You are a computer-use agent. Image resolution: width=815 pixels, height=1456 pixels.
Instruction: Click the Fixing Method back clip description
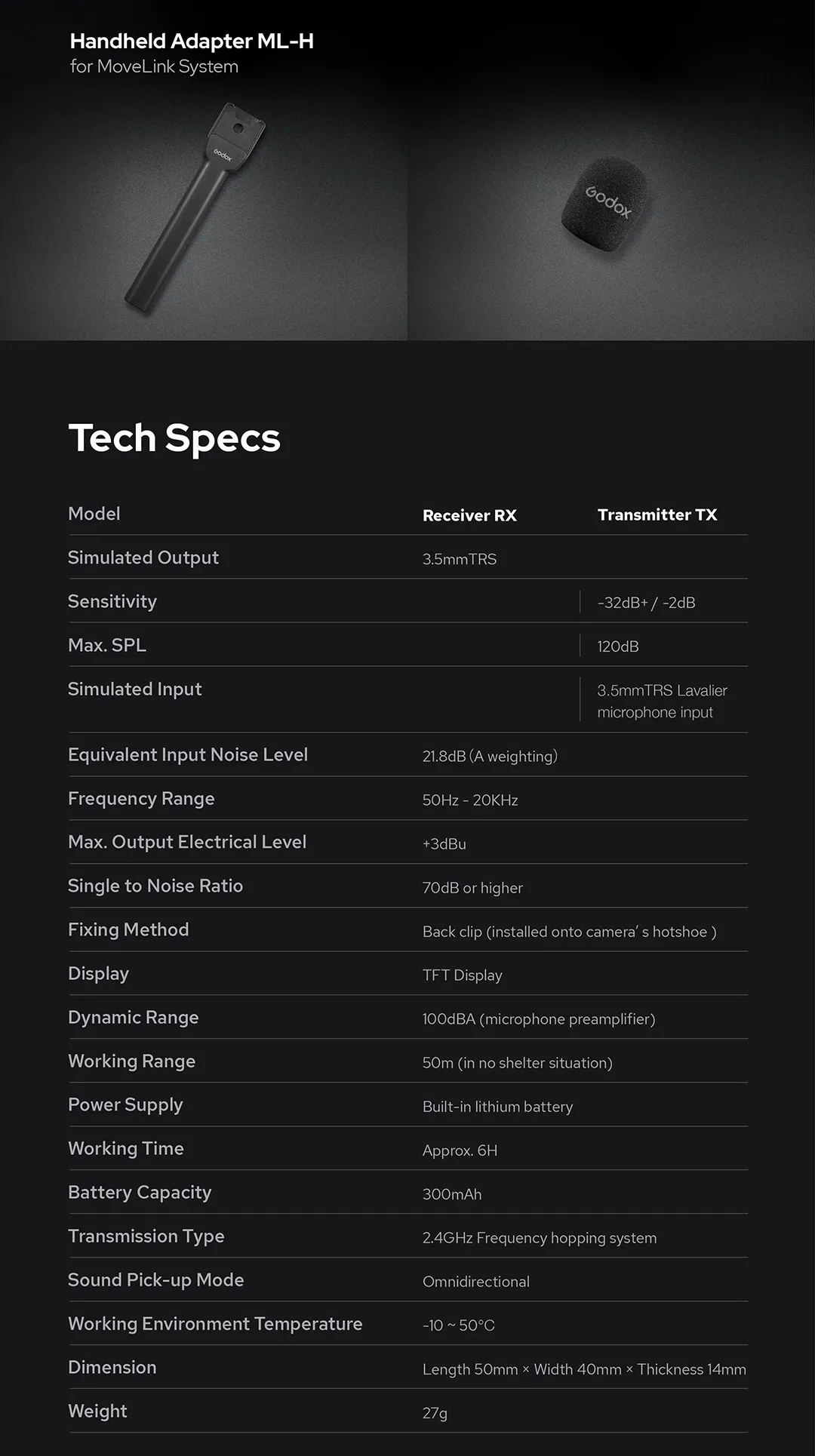coord(569,932)
